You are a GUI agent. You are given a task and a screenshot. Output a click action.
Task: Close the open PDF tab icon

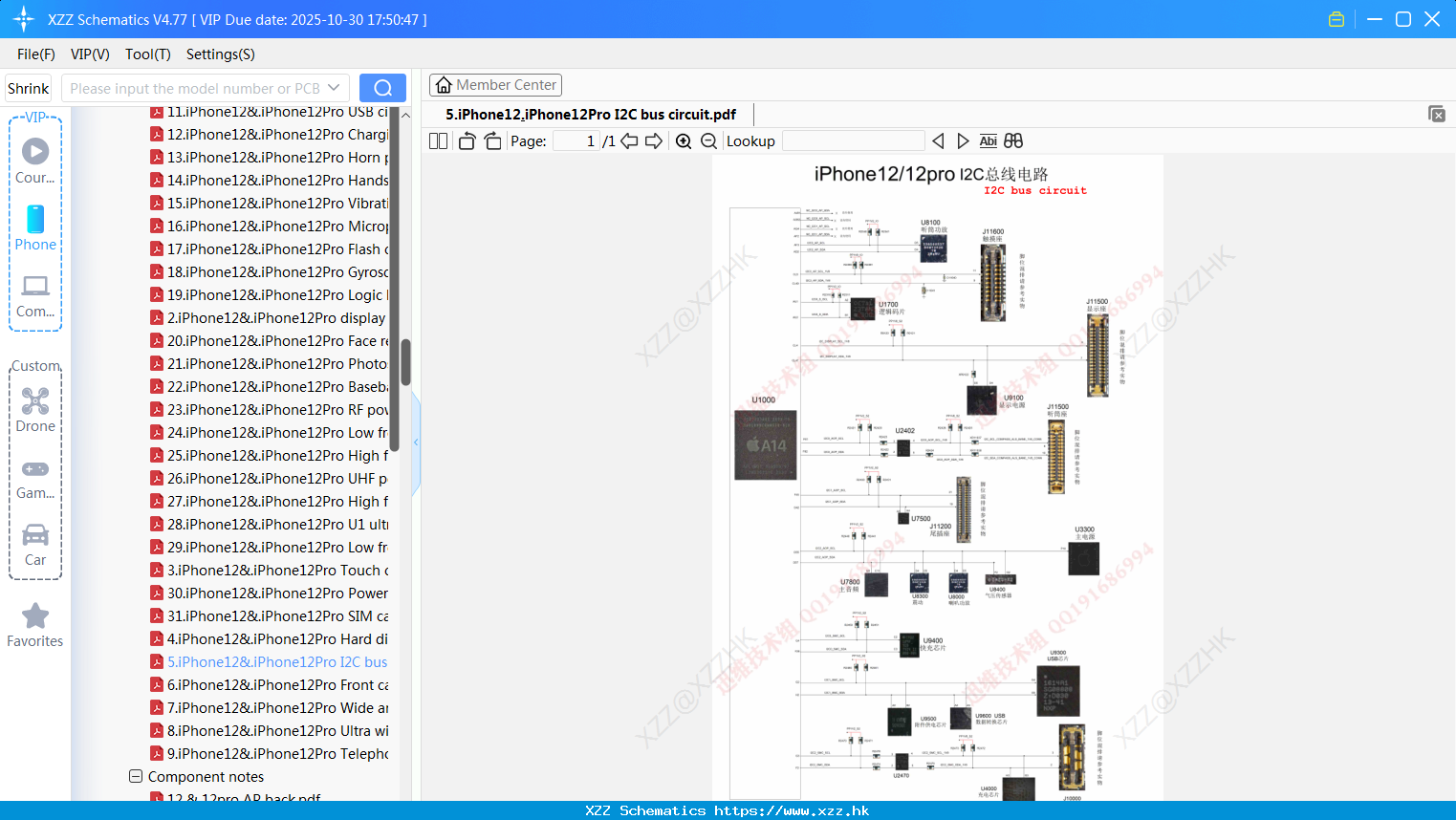pyautogui.click(x=1436, y=114)
